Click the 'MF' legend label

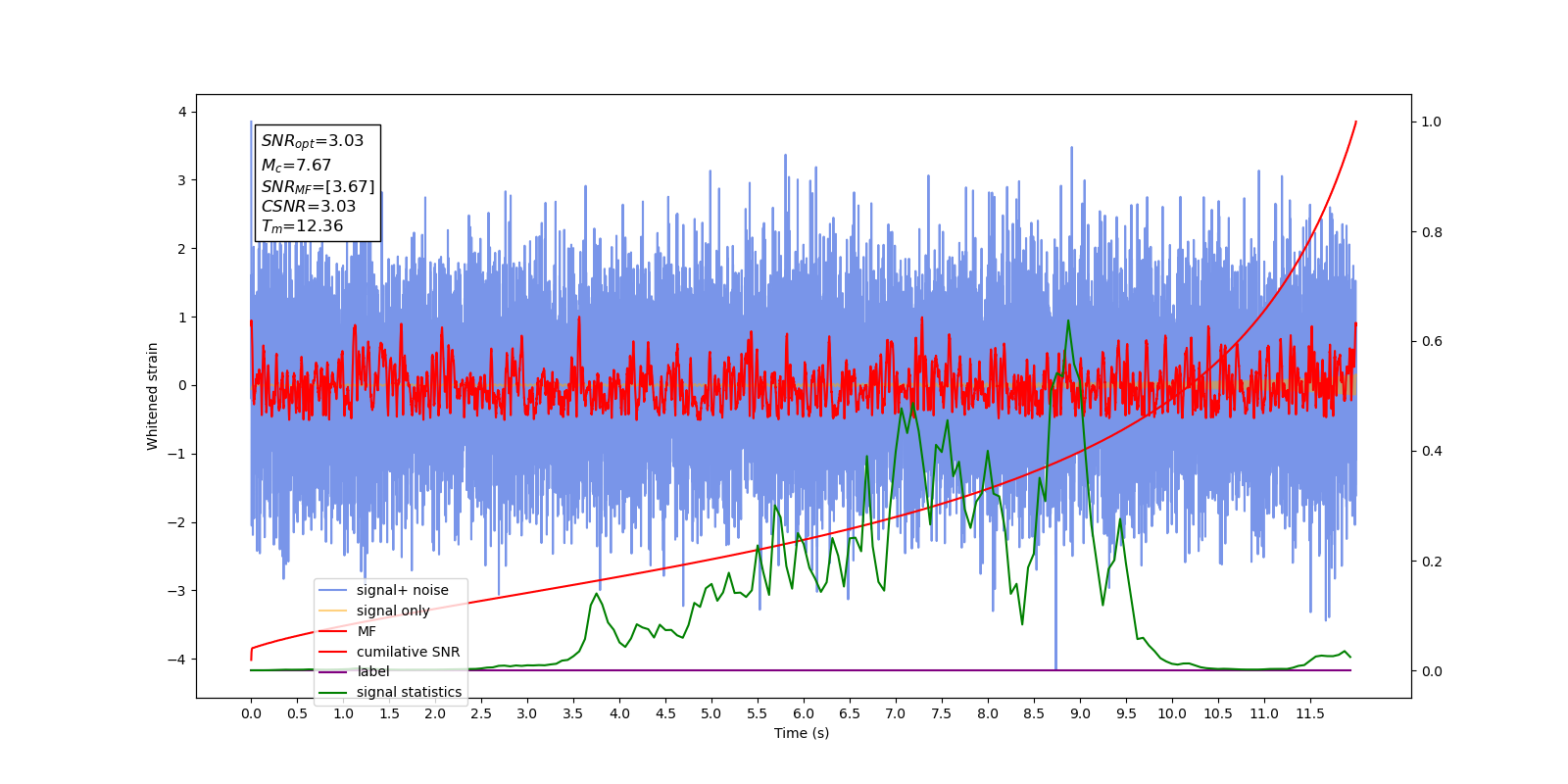pos(367,631)
